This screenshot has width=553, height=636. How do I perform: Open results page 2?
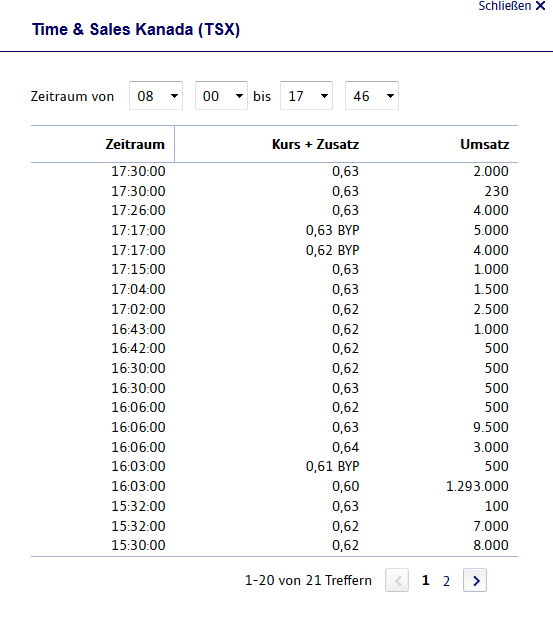pos(446,581)
